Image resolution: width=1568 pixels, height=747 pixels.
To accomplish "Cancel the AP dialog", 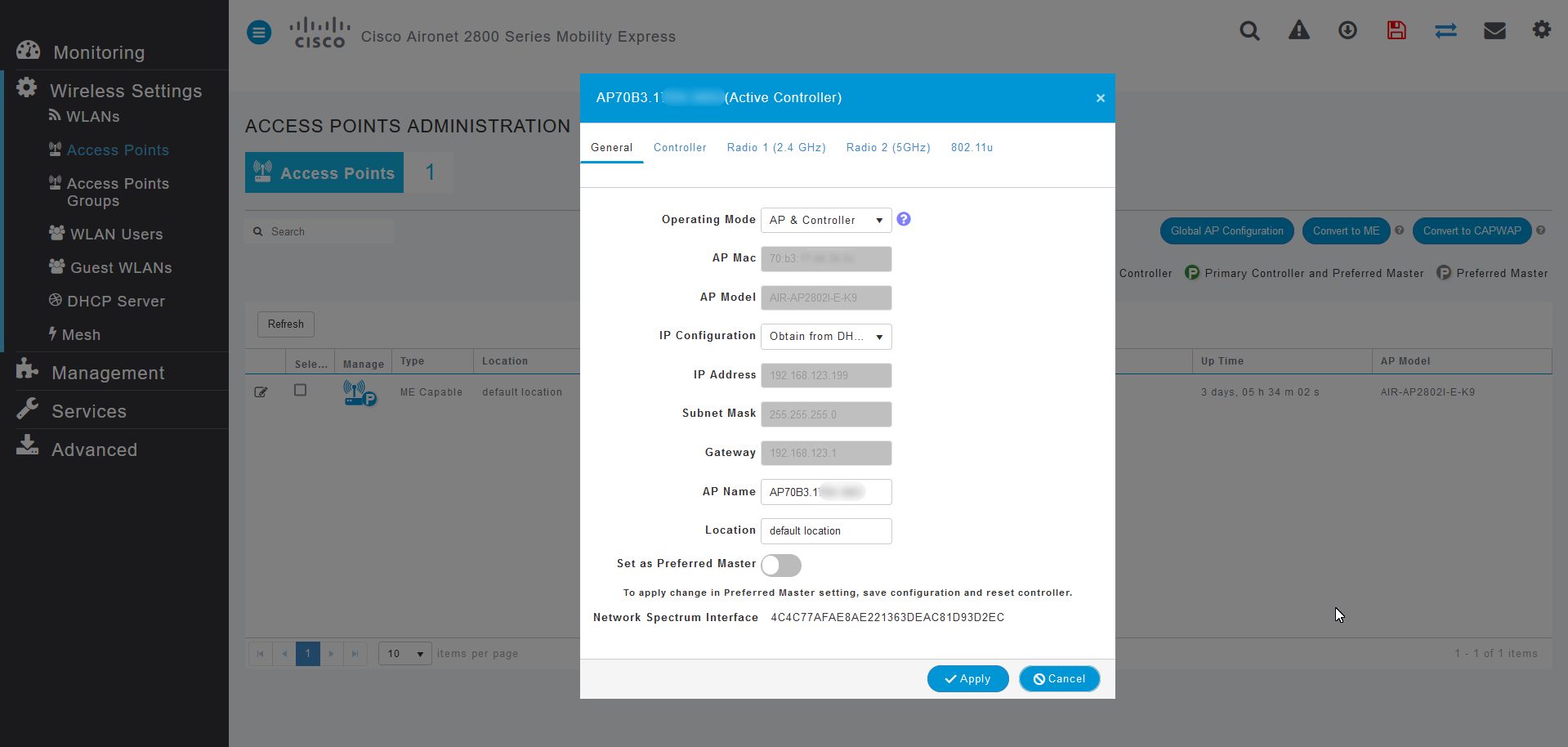I will pyautogui.click(x=1059, y=679).
